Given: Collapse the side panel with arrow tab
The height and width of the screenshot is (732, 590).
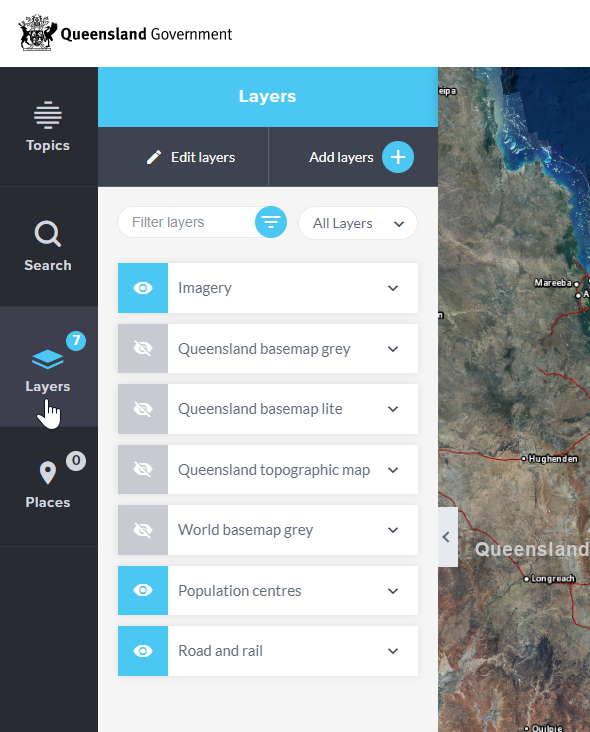Looking at the screenshot, I should click(x=447, y=537).
